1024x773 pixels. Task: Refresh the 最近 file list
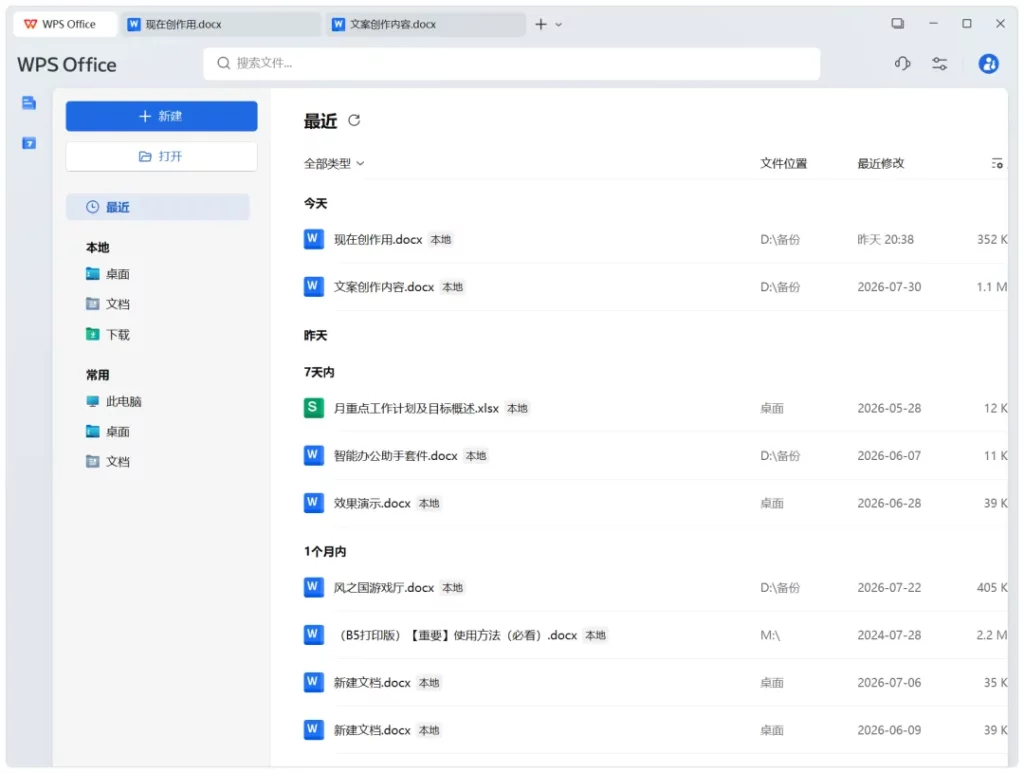pos(354,120)
